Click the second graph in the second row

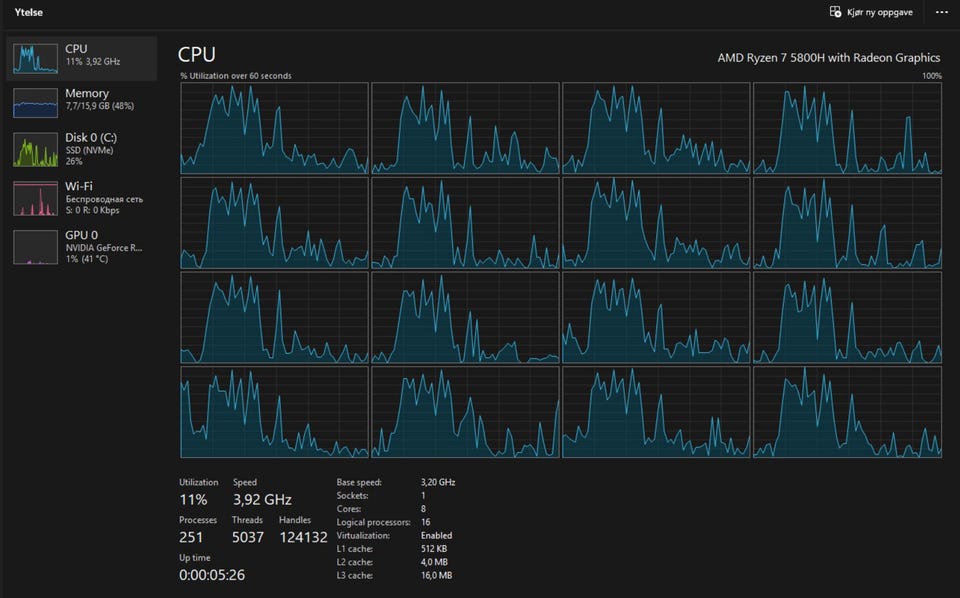coord(465,223)
